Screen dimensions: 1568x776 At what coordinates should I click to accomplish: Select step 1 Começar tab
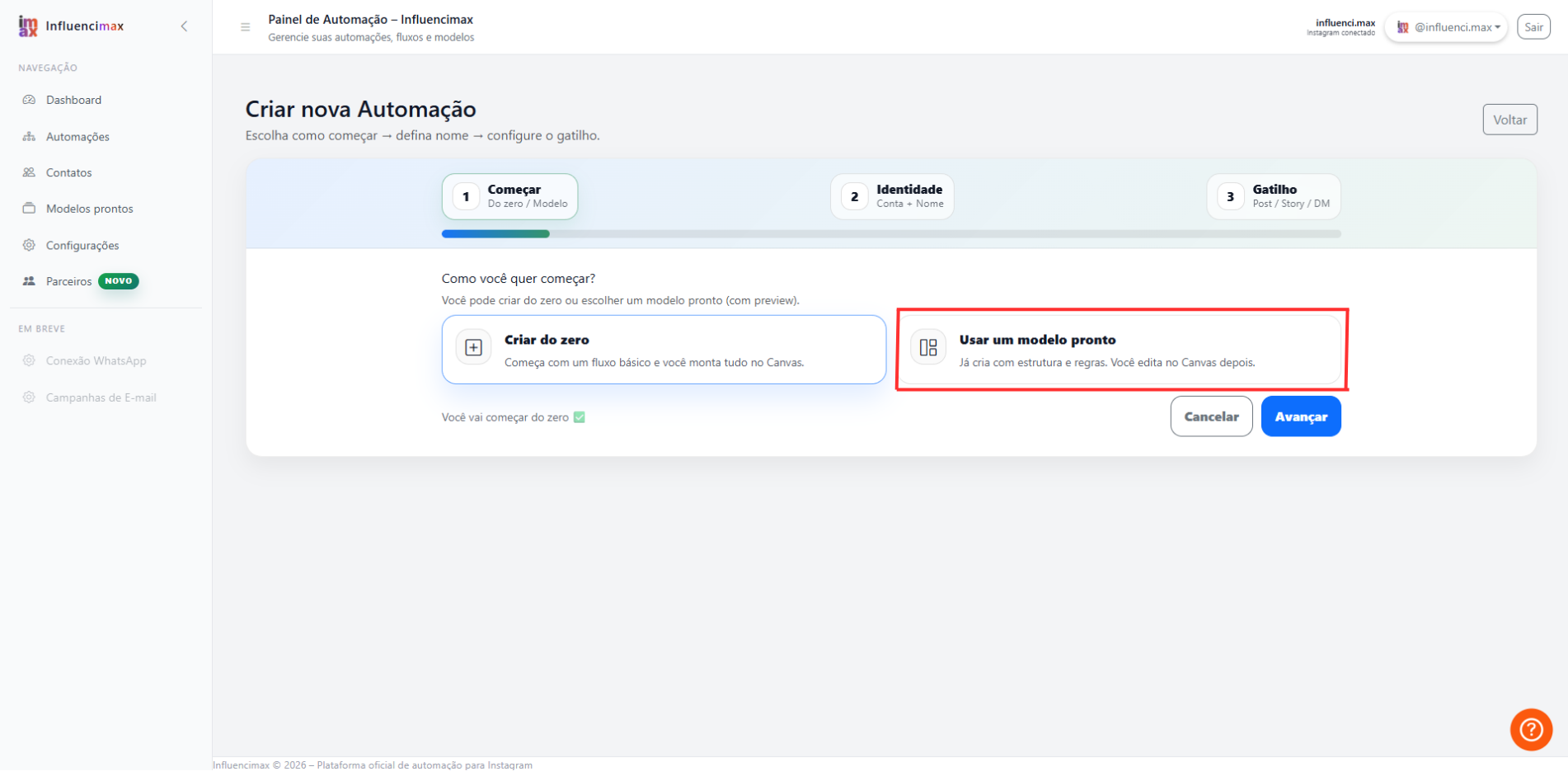click(x=509, y=196)
